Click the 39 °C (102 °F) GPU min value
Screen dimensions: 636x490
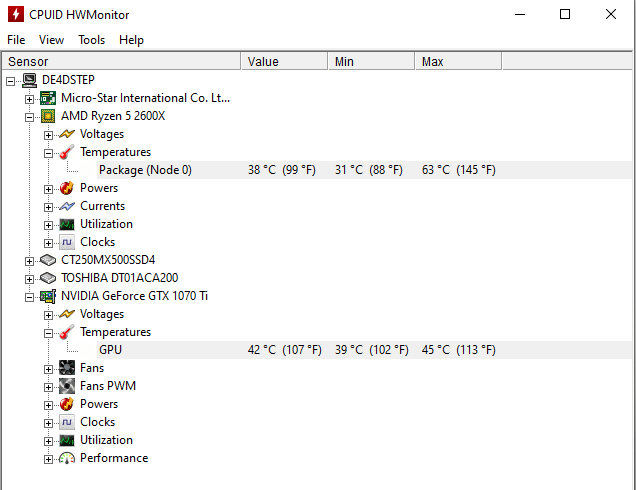[372, 350]
